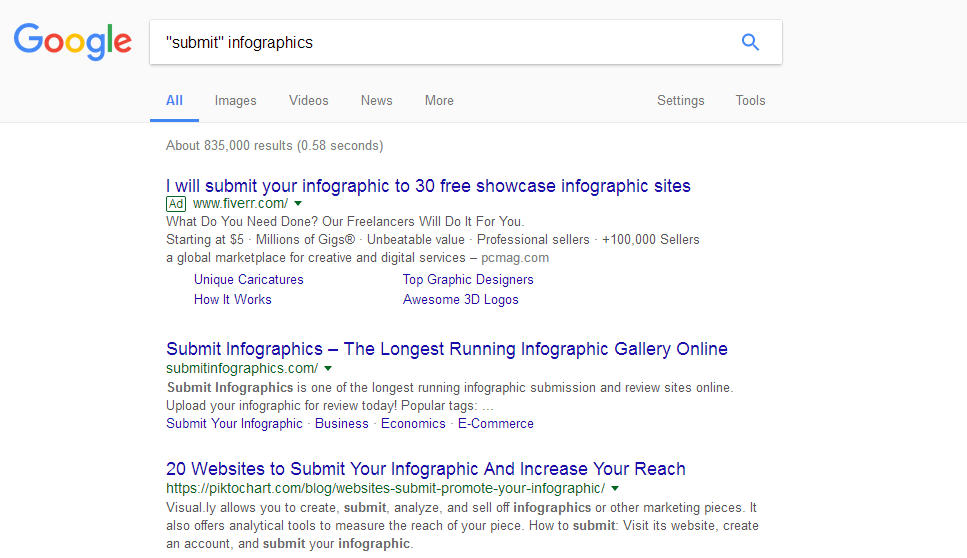
Task: Click the pcmag.com attribution text
Action: click(x=515, y=258)
